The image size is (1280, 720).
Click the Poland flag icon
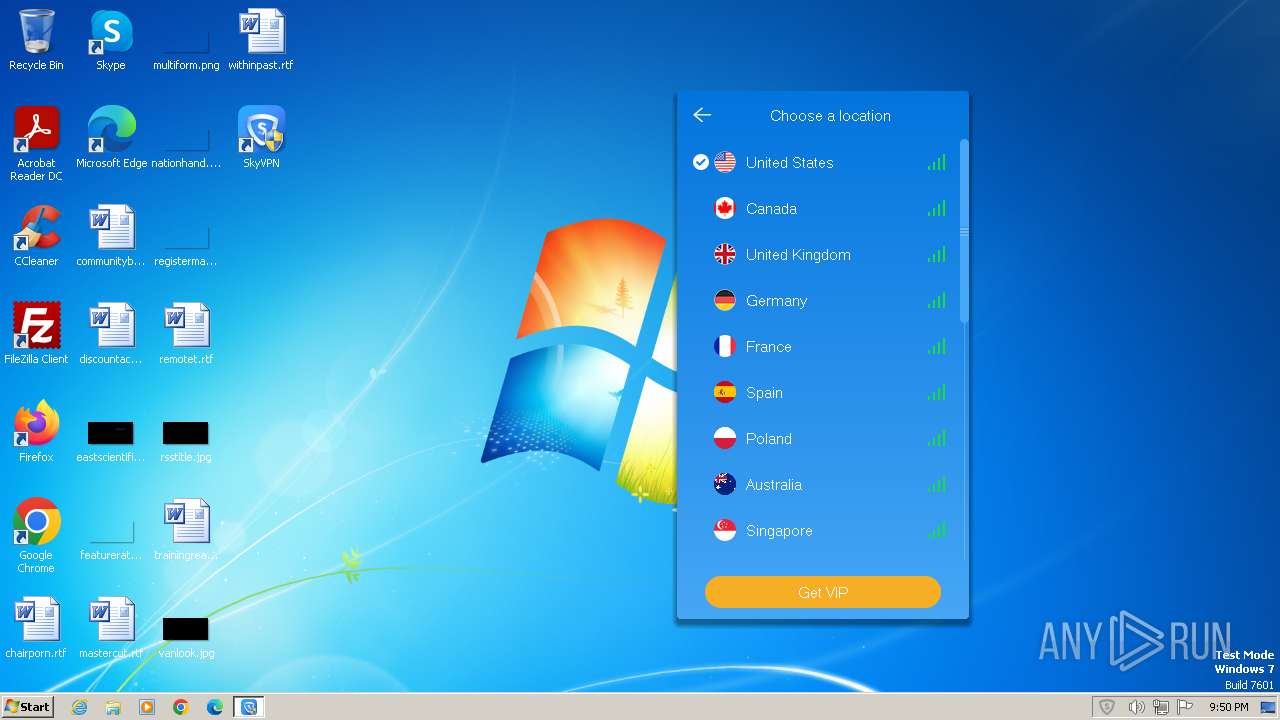click(725, 438)
